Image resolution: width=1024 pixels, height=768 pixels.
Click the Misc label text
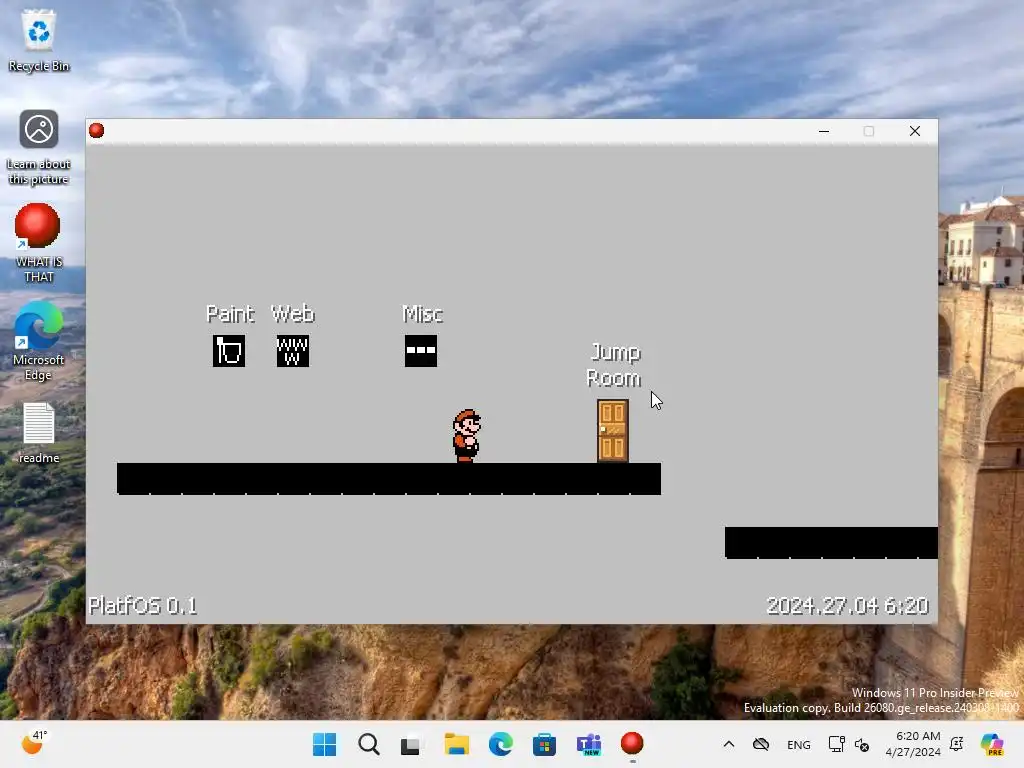pos(422,314)
